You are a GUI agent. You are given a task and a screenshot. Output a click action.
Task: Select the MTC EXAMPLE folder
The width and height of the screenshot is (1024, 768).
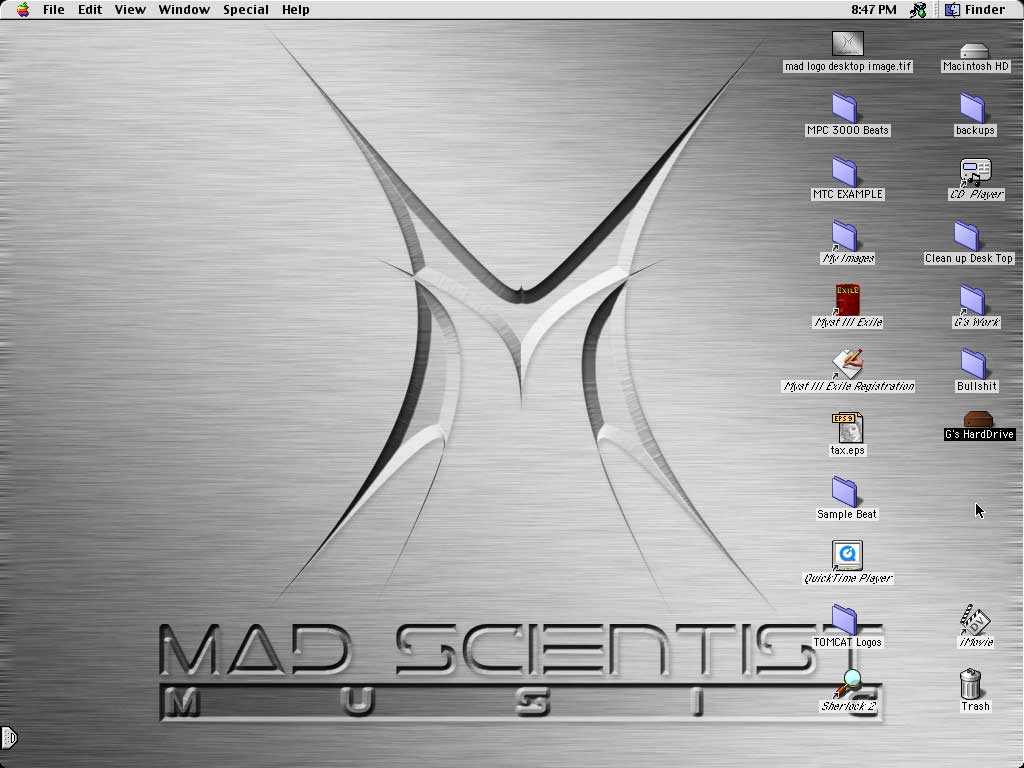844,171
